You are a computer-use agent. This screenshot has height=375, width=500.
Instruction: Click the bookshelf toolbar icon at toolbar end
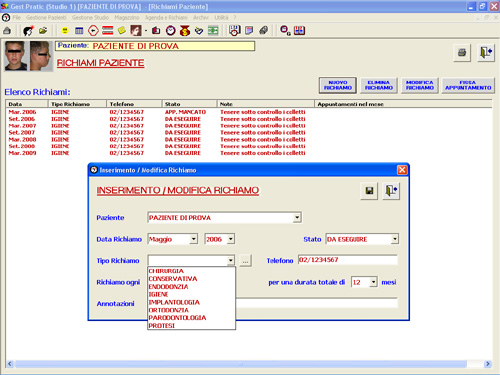click(299, 31)
